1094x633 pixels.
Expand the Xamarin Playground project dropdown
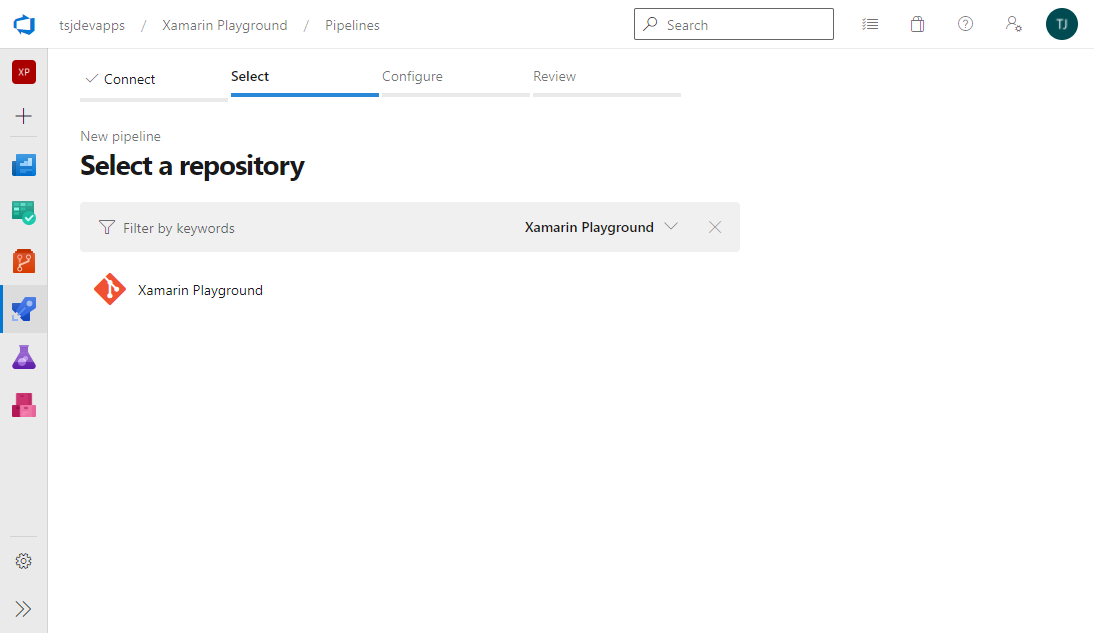point(601,227)
